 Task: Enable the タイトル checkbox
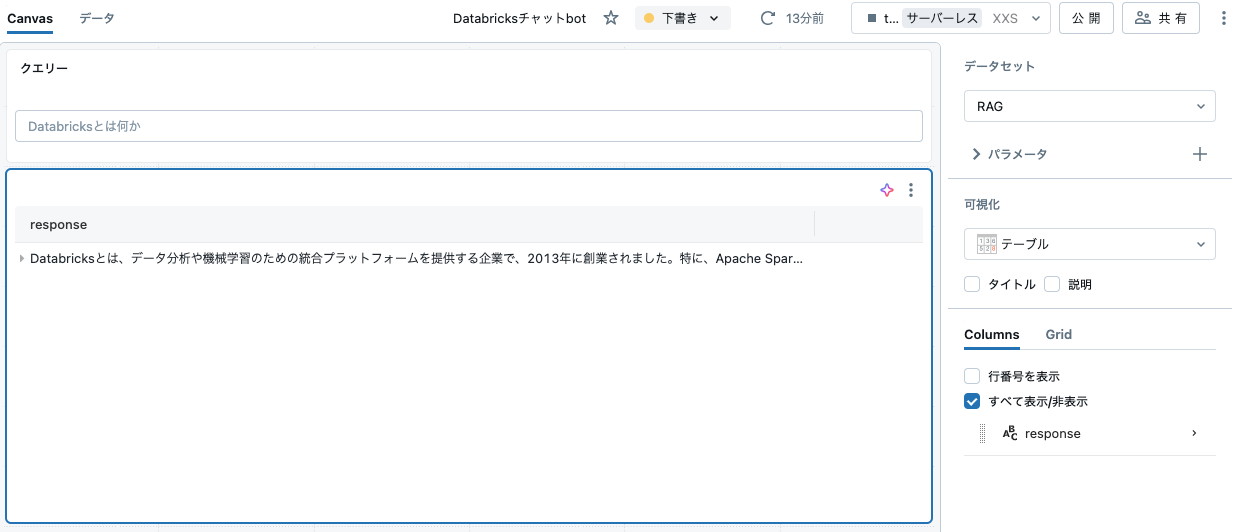click(972, 284)
